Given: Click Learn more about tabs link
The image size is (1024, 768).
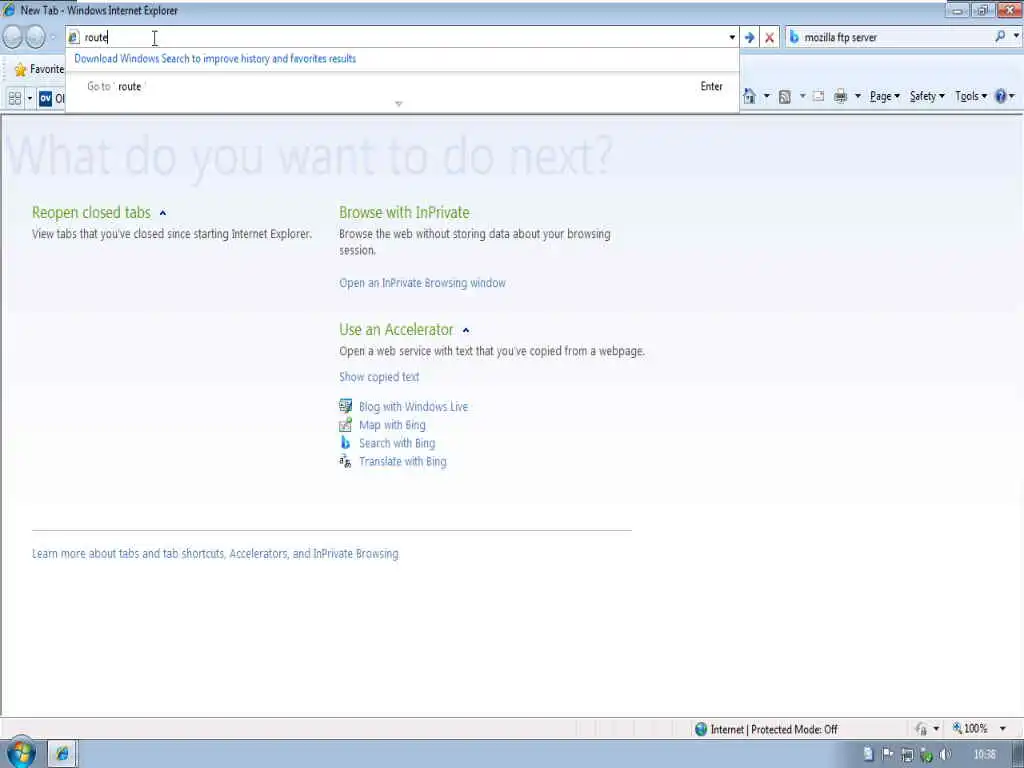Looking at the screenshot, I should click(215, 554).
